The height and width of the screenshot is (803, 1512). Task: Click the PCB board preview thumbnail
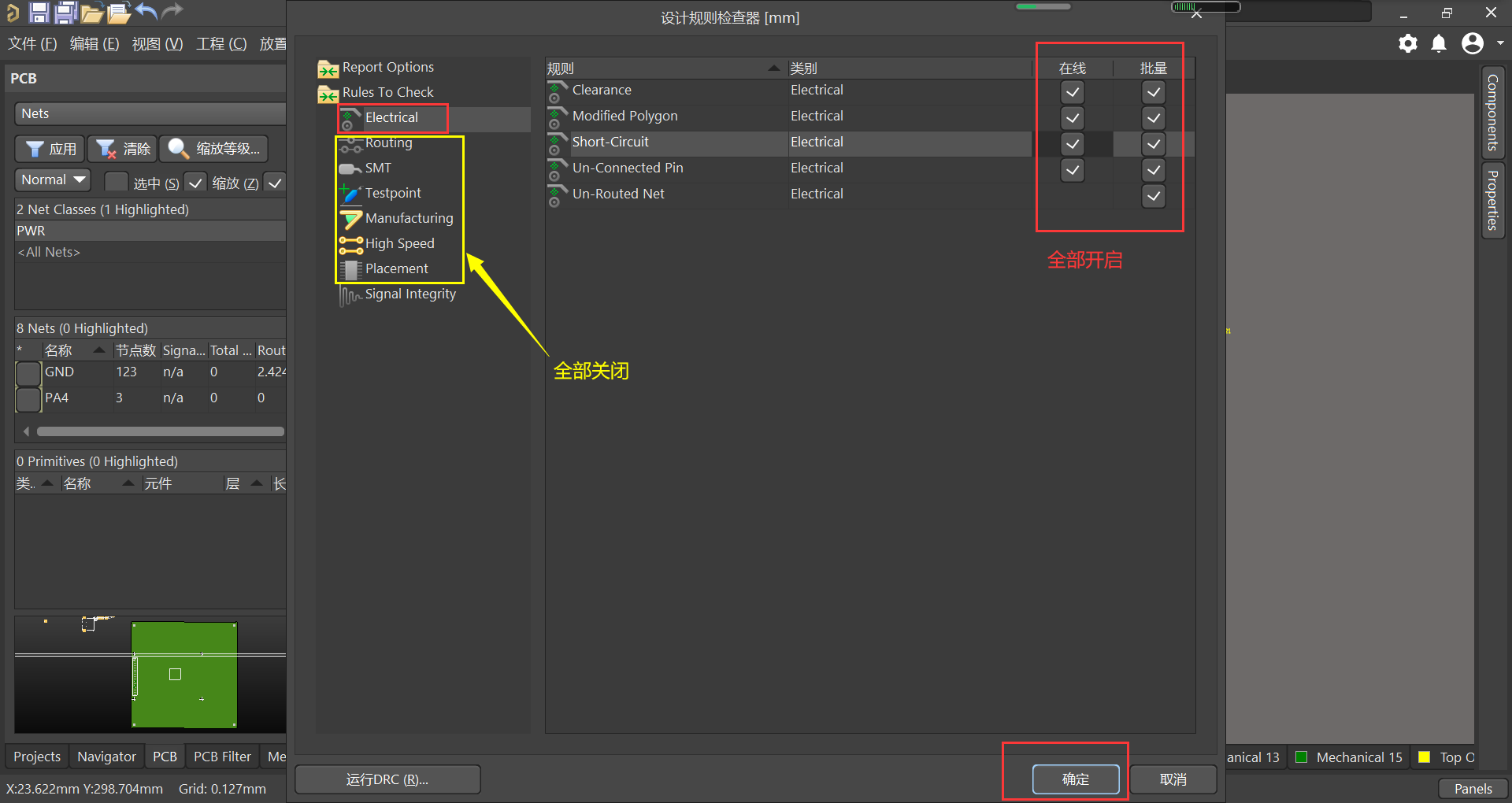point(183,675)
